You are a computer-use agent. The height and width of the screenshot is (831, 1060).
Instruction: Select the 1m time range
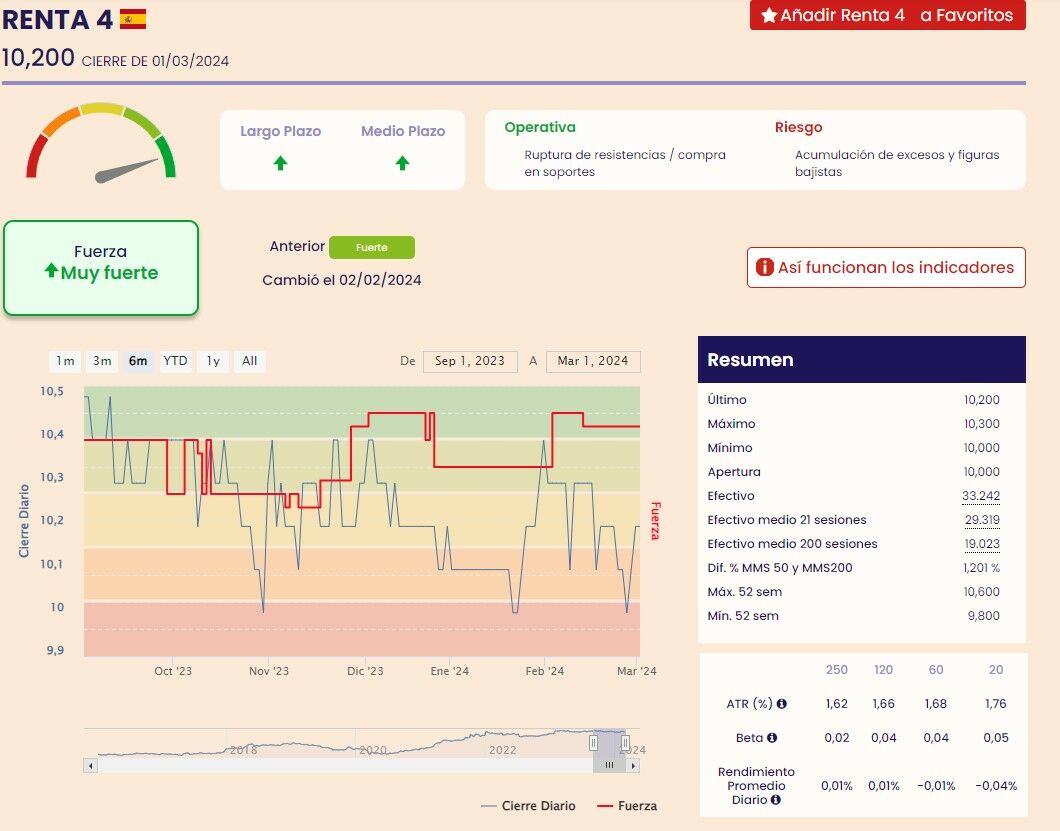pos(65,361)
